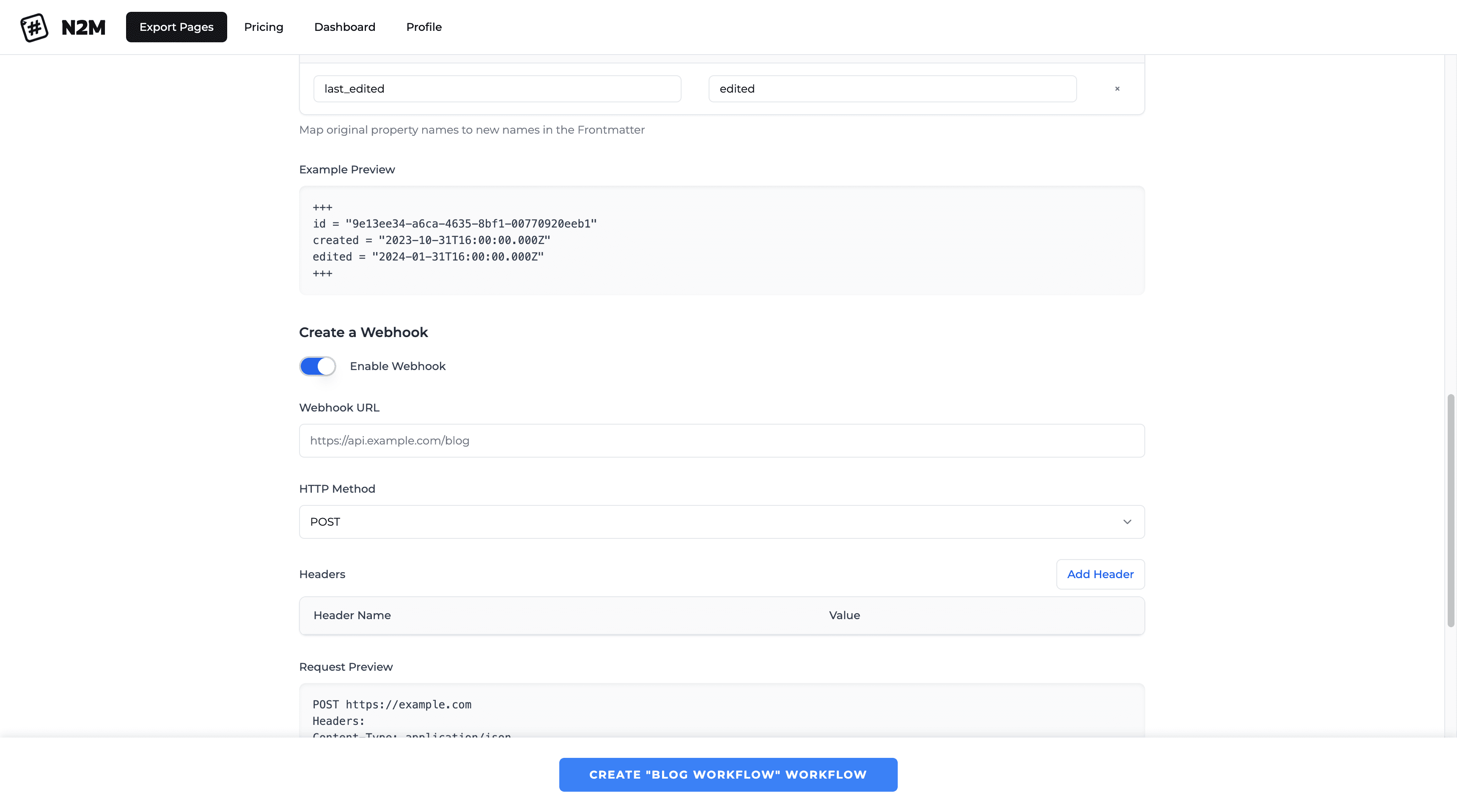Click the N2M brand name text
The width and height of the screenshot is (1457, 812).
(83, 27)
